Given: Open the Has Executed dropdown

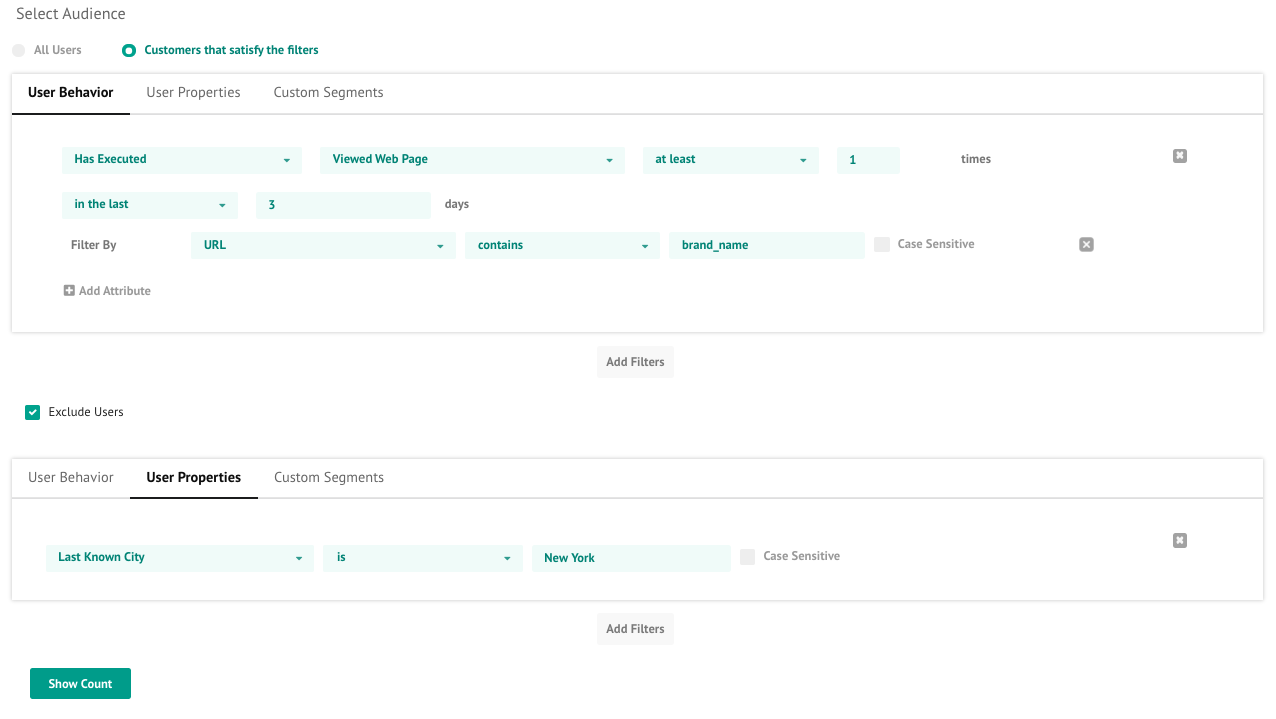Looking at the screenshot, I should pyautogui.click(x=182, y=160).
